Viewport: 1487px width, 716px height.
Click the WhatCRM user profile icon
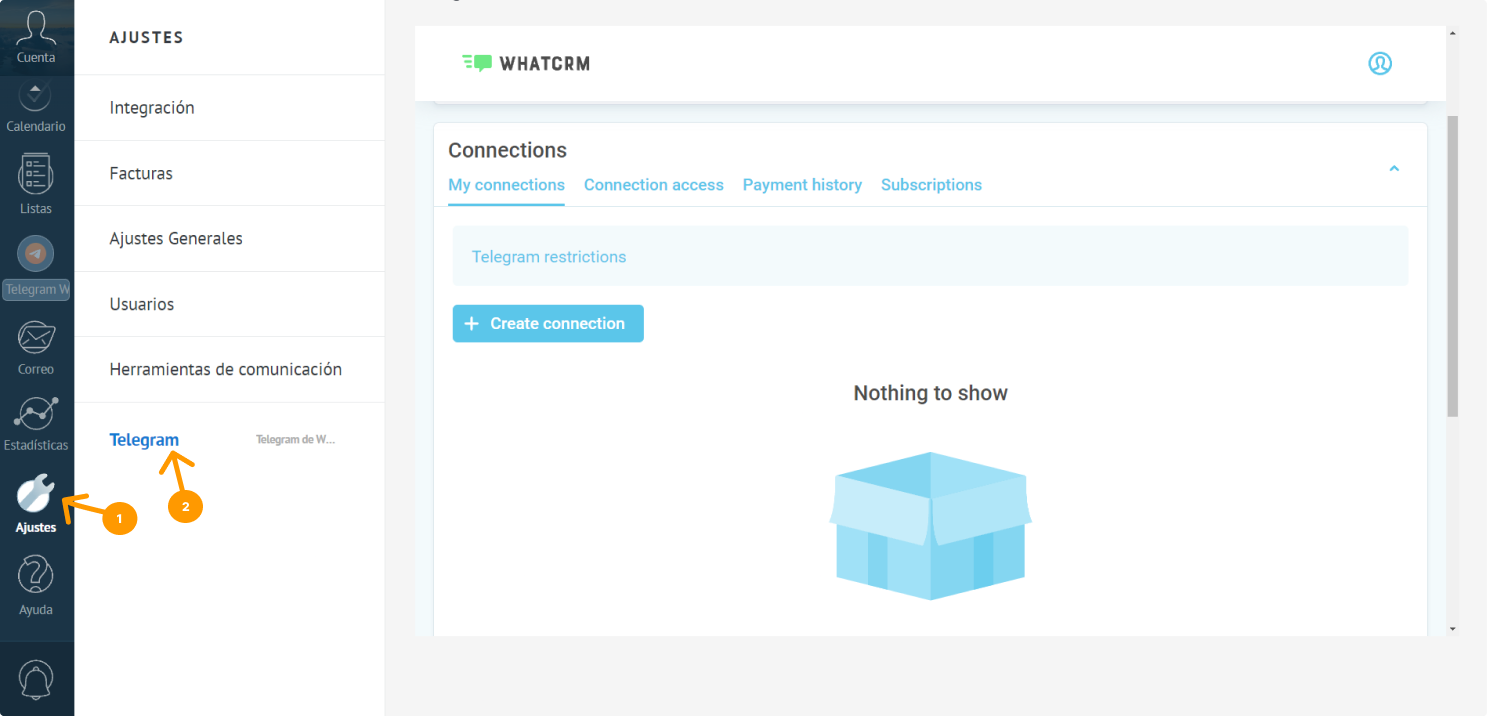pos(1380,64)
